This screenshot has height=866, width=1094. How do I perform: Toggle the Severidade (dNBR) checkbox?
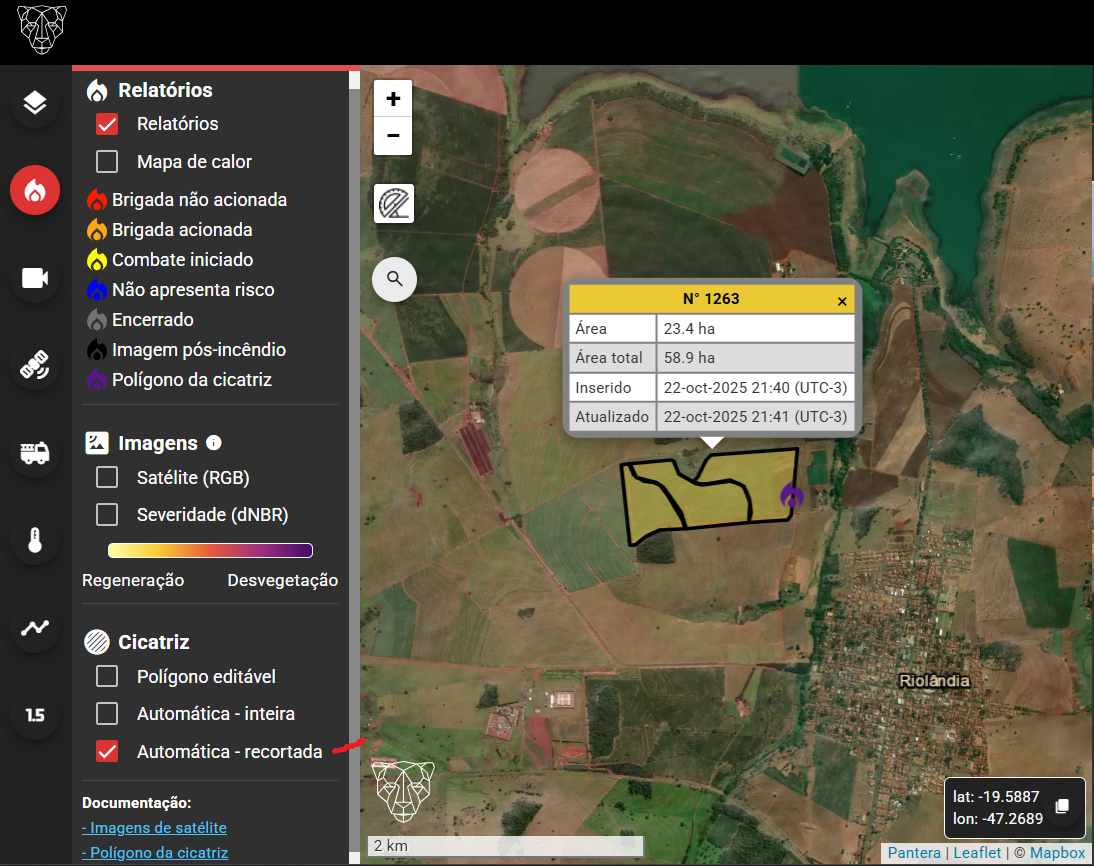coord(107,515)
